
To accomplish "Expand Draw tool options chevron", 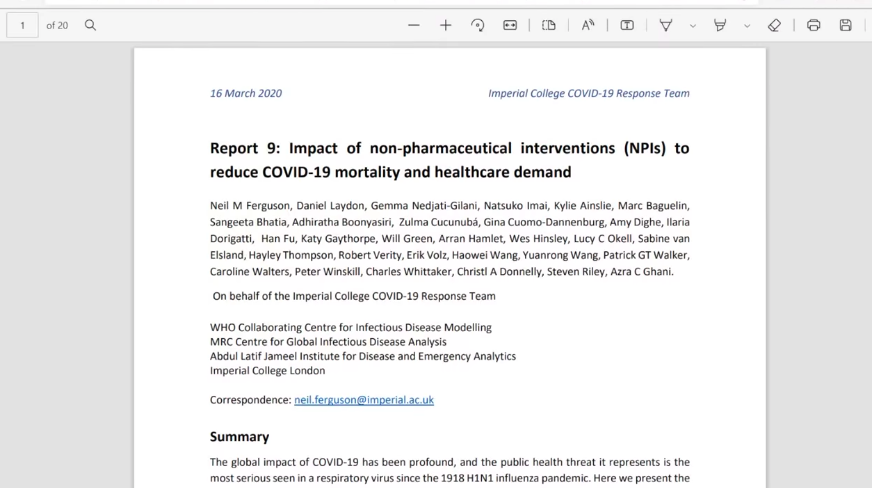I will click(692, 26).
